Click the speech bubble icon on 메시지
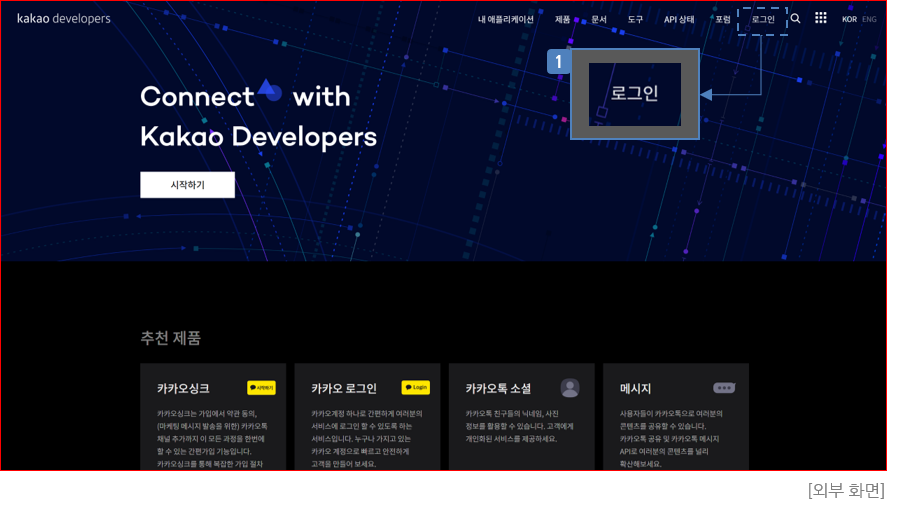This screenshot has width=901, height=510. (724, 388)
